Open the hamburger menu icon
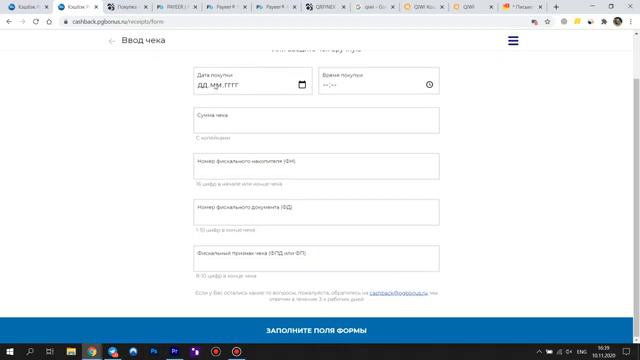Image resolution: width=640 pixels, height=360 pixels. coord(513,40)
